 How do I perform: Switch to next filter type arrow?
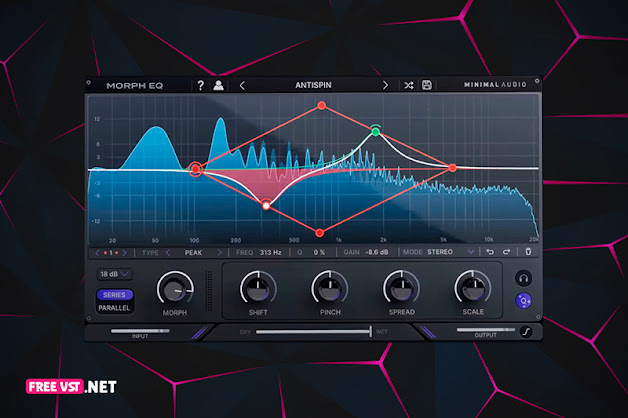[x=219, y=253]
